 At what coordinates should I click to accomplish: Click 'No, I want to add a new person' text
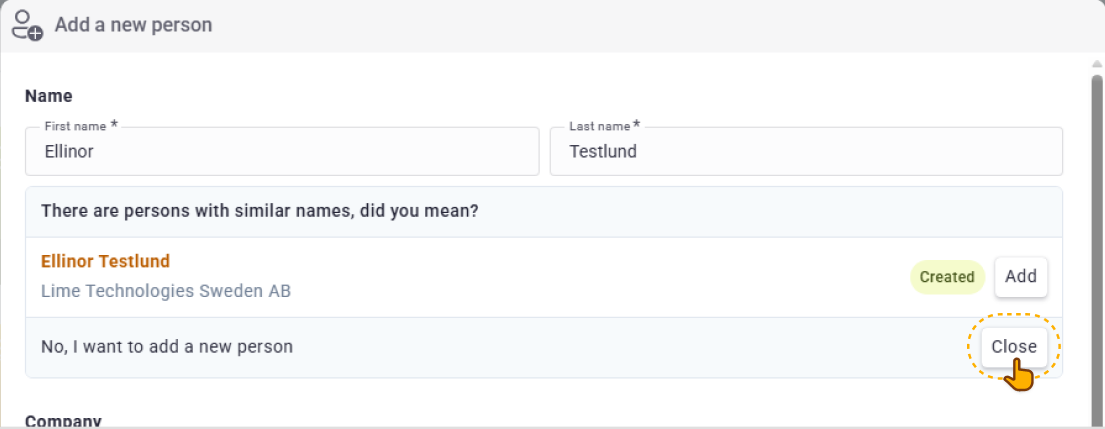click(167, 347)
